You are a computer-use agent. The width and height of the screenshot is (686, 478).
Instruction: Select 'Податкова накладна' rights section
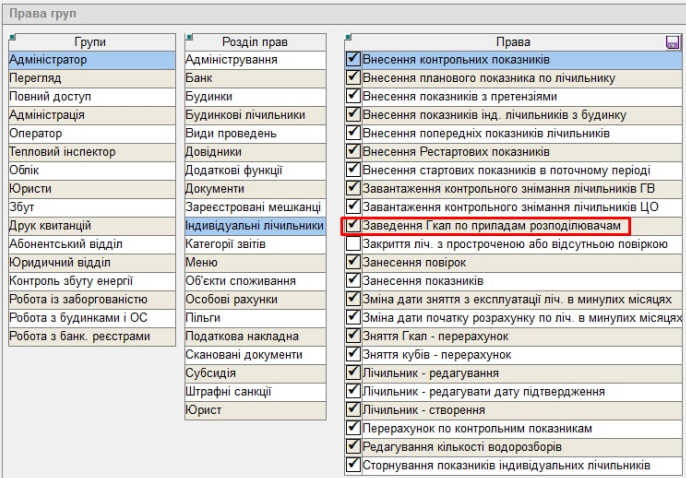255,336
